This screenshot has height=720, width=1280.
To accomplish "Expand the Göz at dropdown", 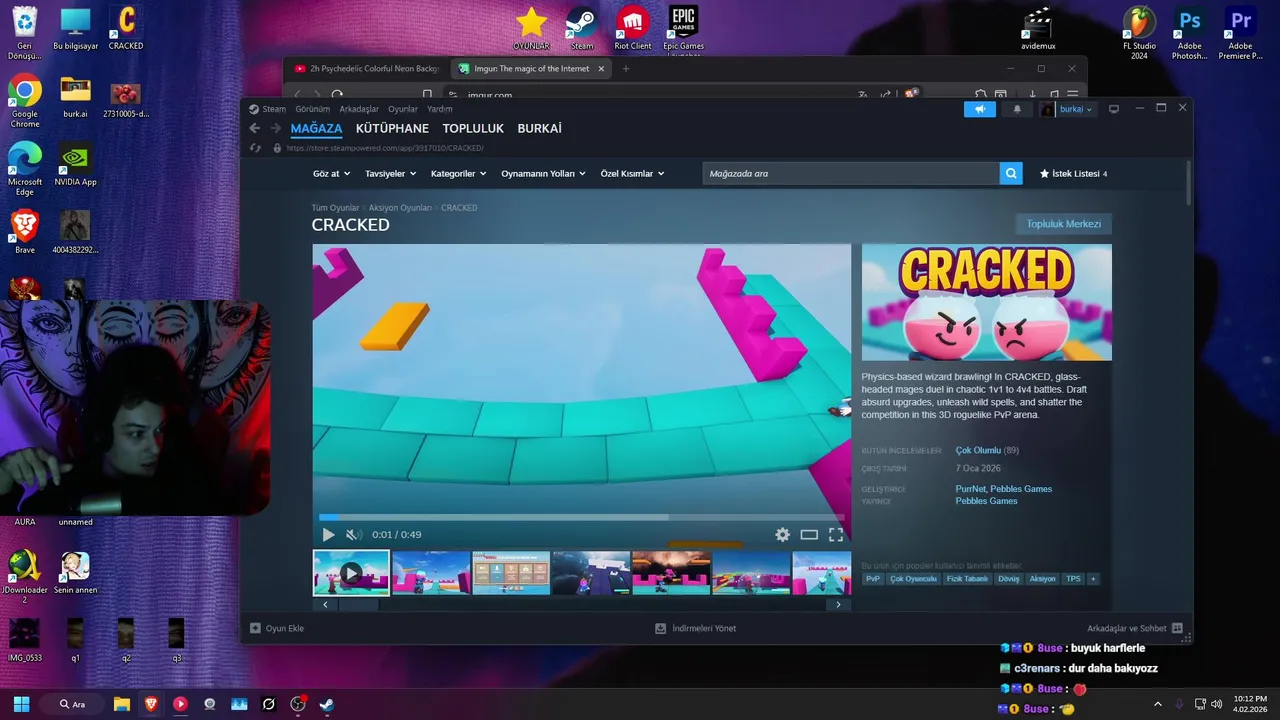I will (331, 174).
